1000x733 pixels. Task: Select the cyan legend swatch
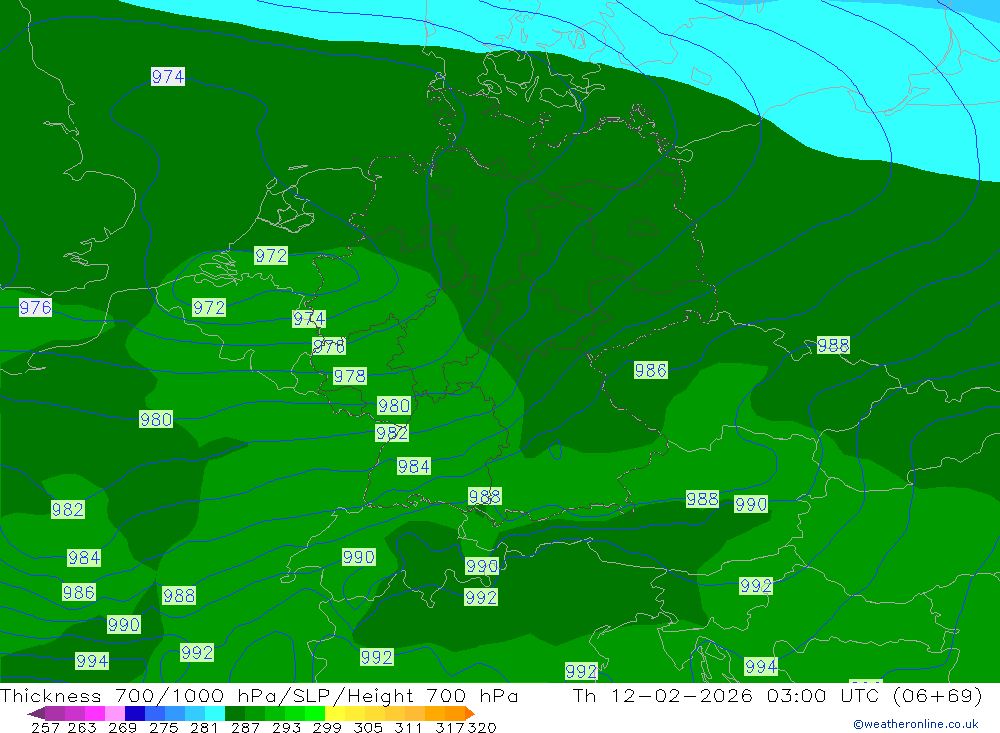(215, 713)
